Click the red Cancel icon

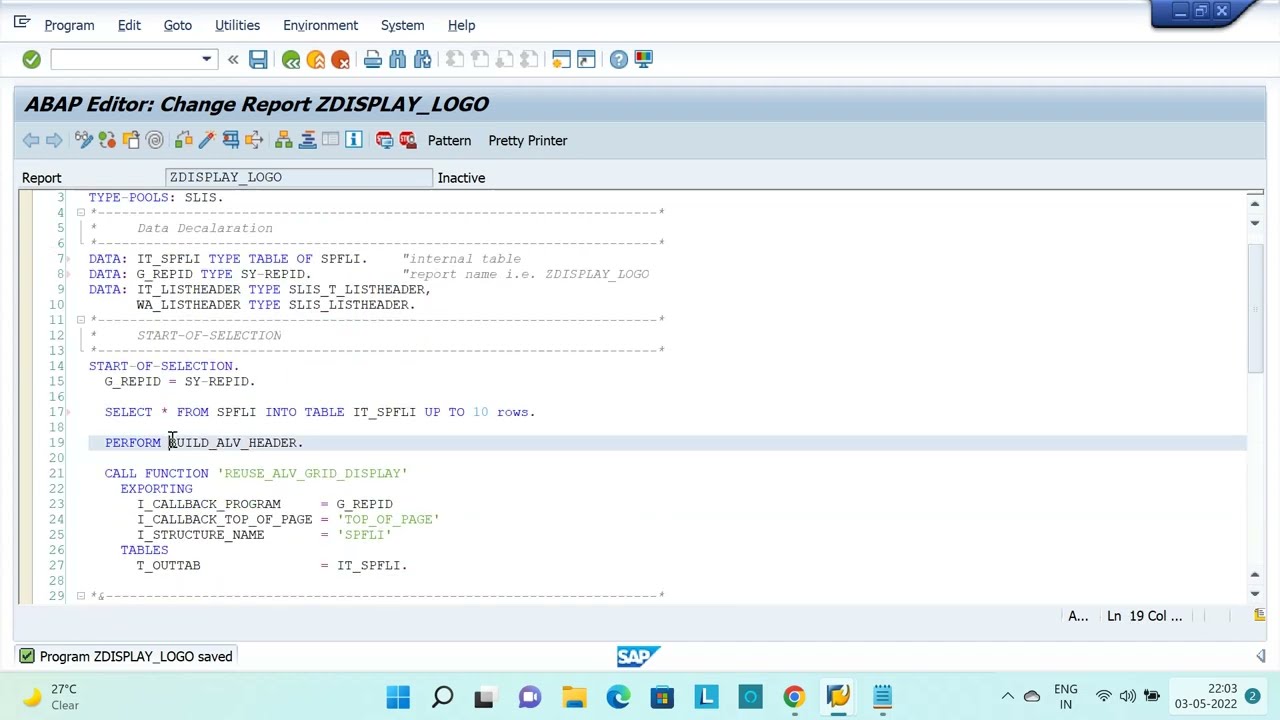point(340,60)
